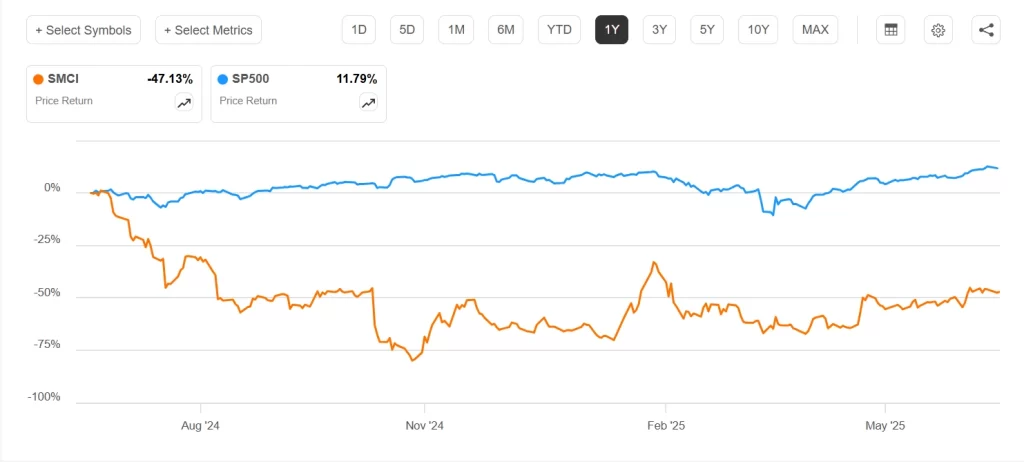
Task: Select the 10Y time range
Action: pyautogui.click(x=758, y=30)
